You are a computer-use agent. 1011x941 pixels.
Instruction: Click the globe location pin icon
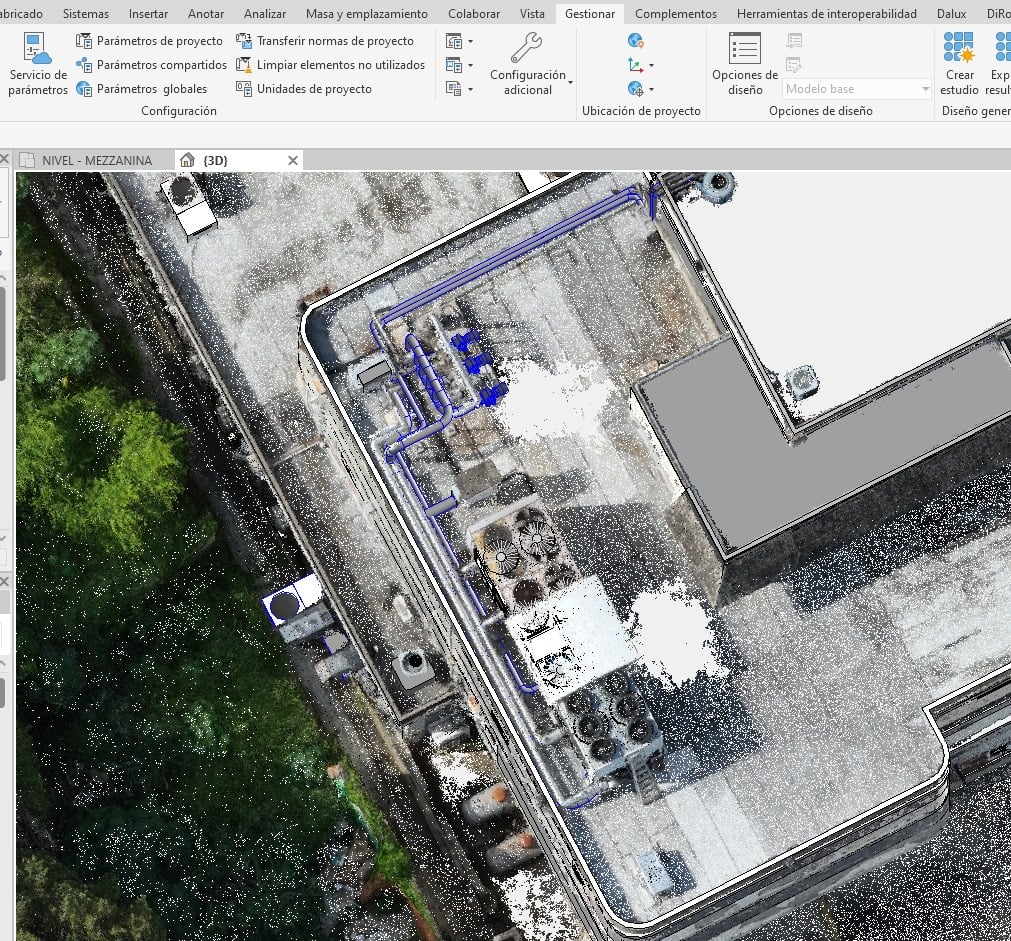pyautogui.click(x=636, y=41)
